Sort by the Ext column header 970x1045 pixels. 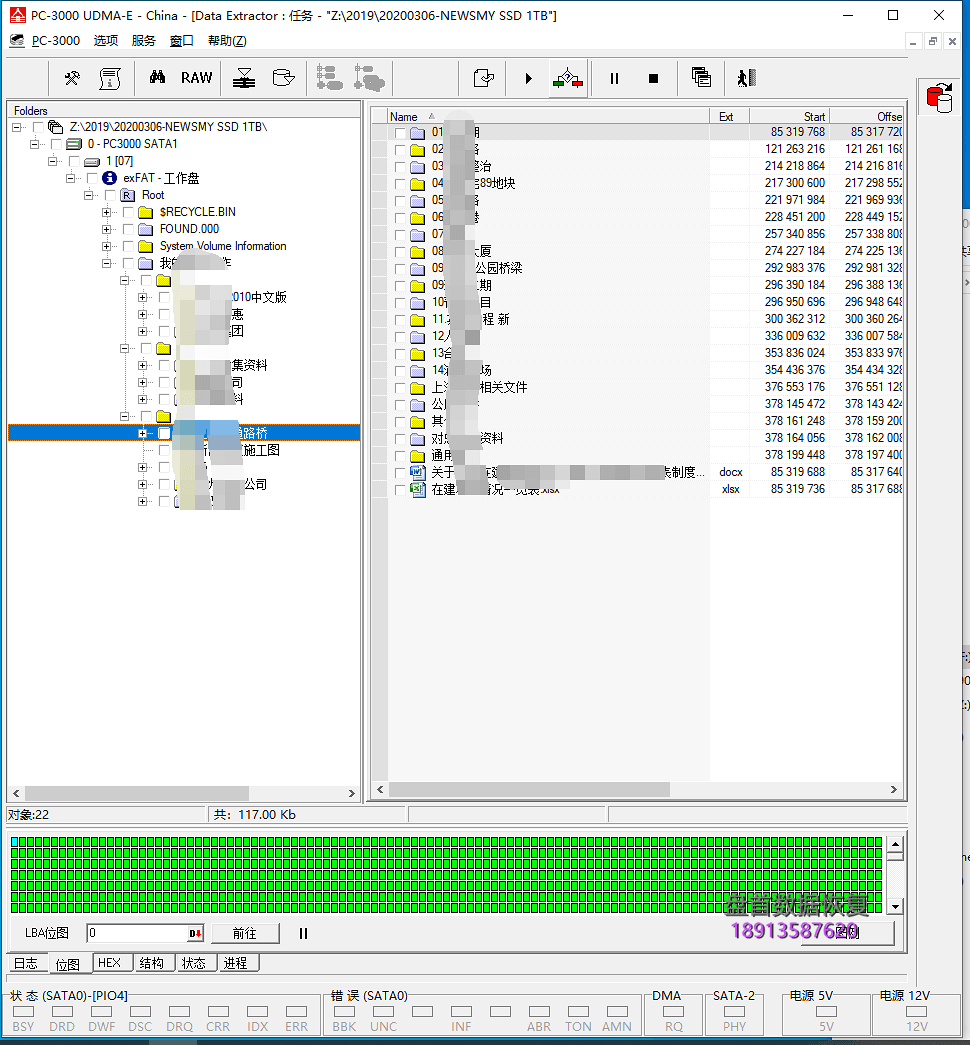pyautogui.click(x=729, y=117)
